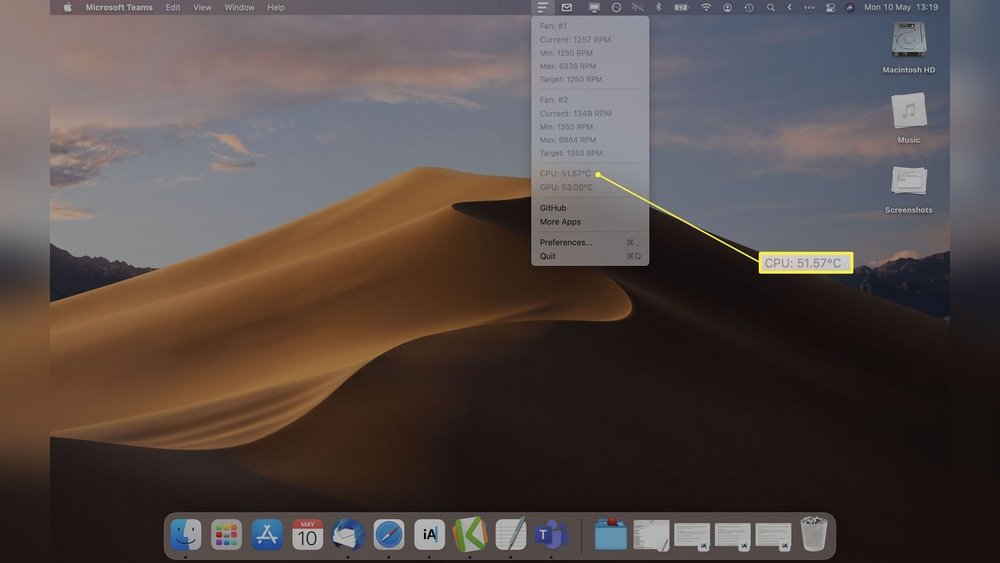Image resolution: width=1000 pixels, height=563 pixels.
Task: Open Microsoft Teams from the dock
Action: coord(551,534)
